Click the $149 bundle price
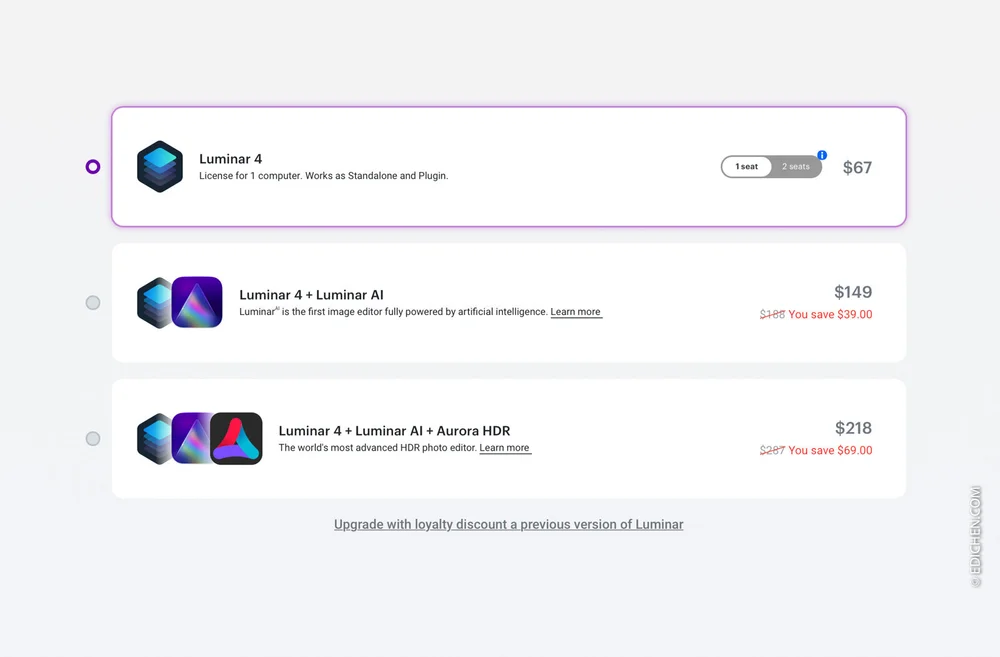Image resolution: width=1000 pixels, height=657 pixels. pyautogui.click(x=853, y=292)
